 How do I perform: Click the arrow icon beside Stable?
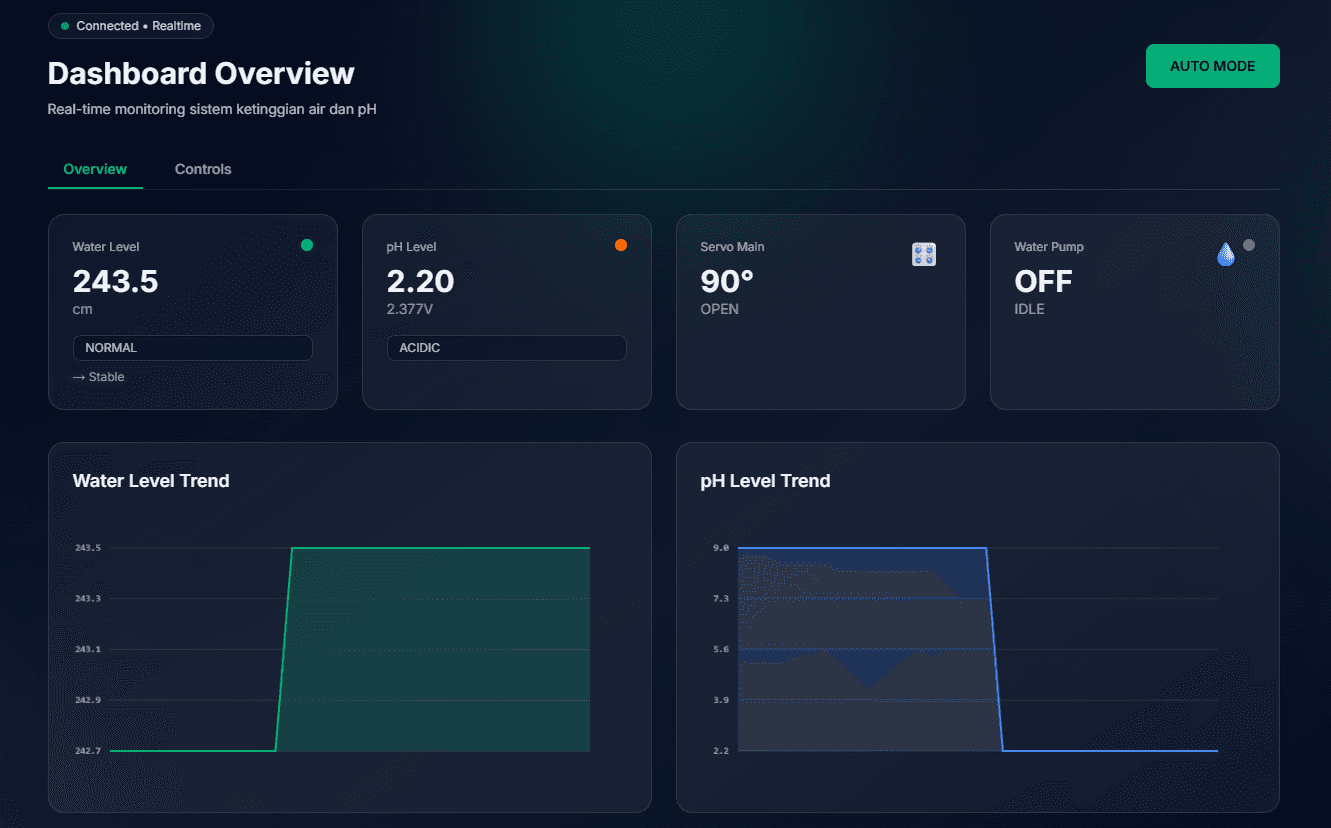81,377
